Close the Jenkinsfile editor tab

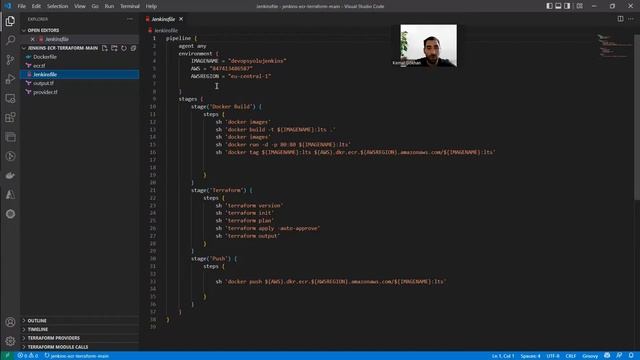tap(181, 19)
